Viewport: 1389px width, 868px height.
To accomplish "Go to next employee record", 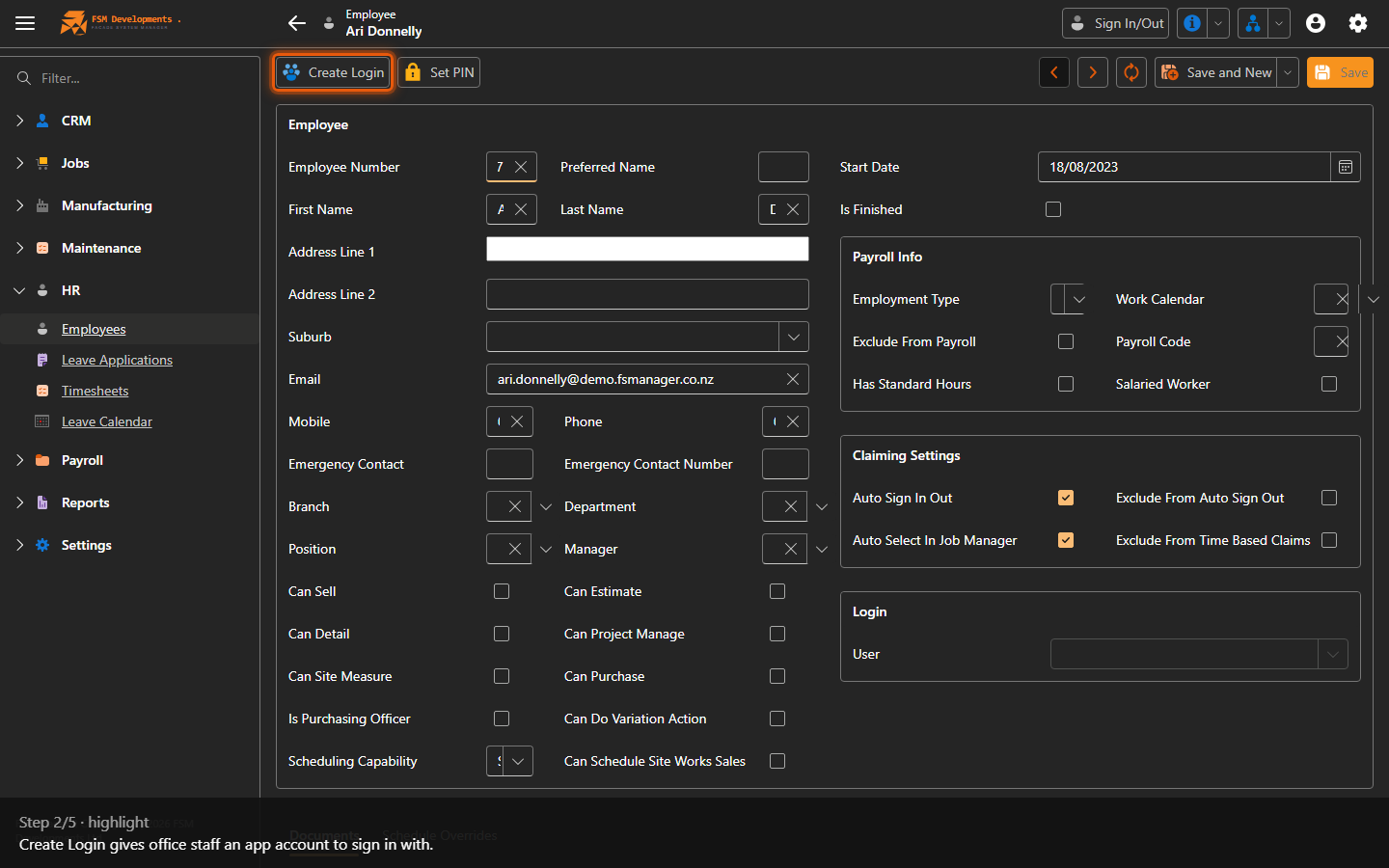I will pos(1093,72).
